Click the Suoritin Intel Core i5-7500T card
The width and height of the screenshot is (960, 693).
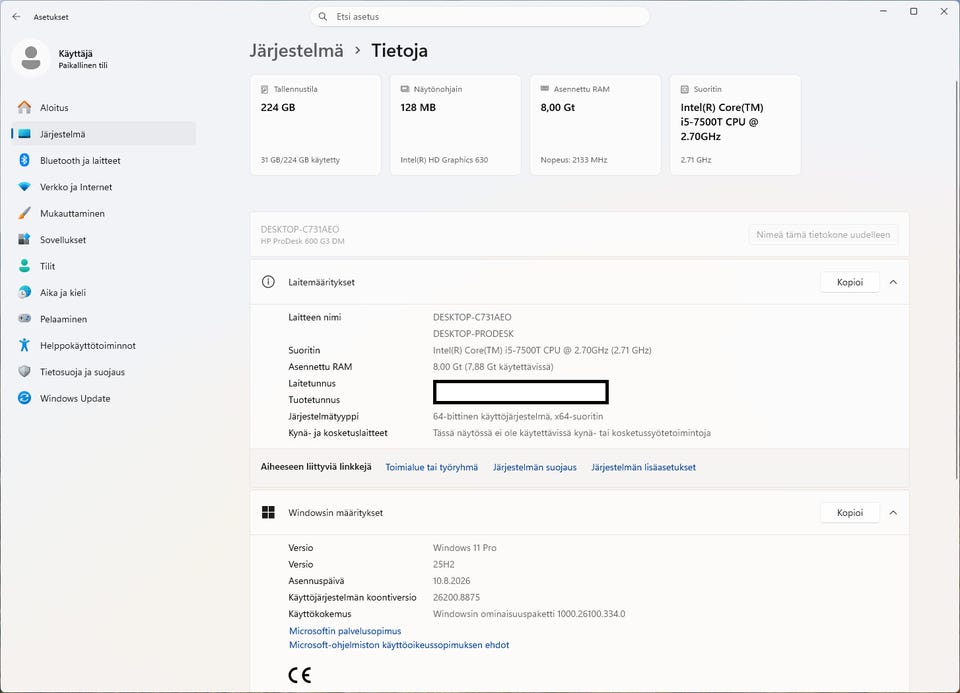click(x=735, y=125)
